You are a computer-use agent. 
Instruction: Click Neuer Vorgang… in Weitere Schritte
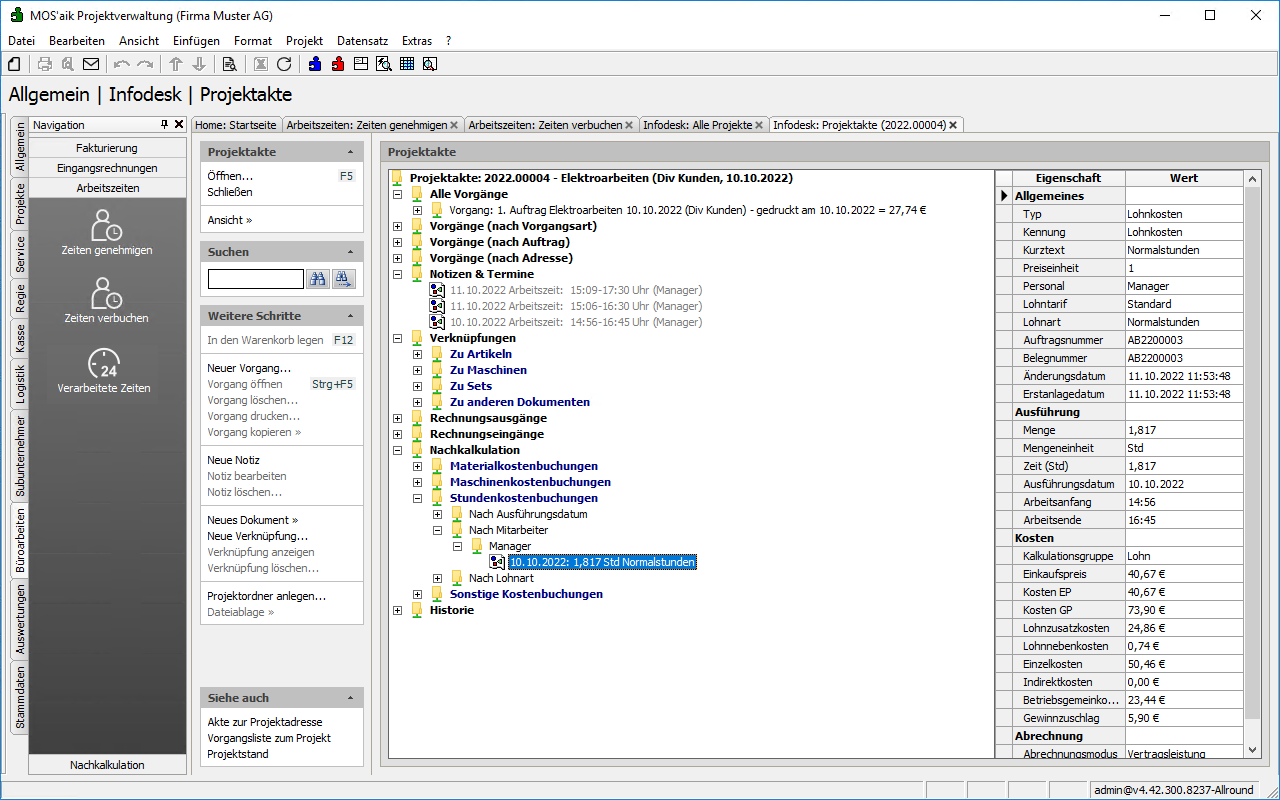249,368
